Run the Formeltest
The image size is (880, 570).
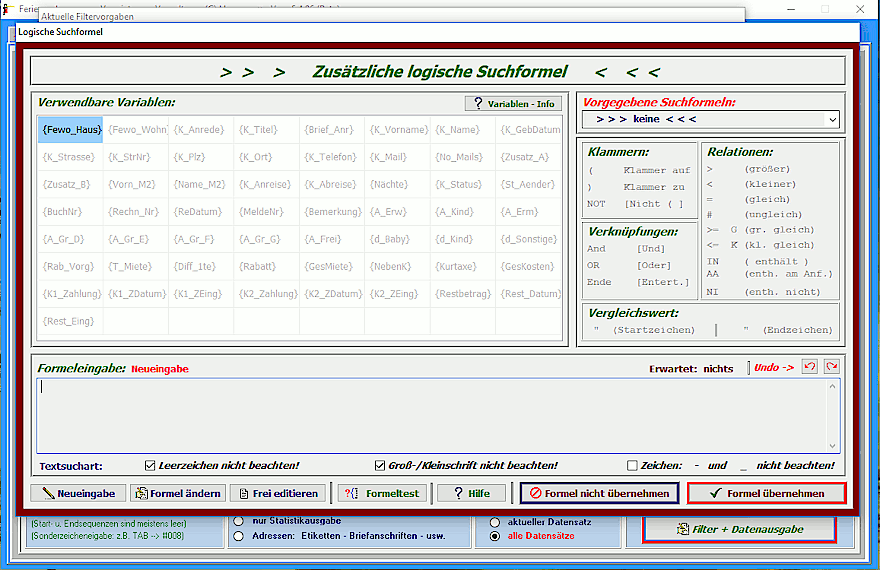(x=383, y=493)
